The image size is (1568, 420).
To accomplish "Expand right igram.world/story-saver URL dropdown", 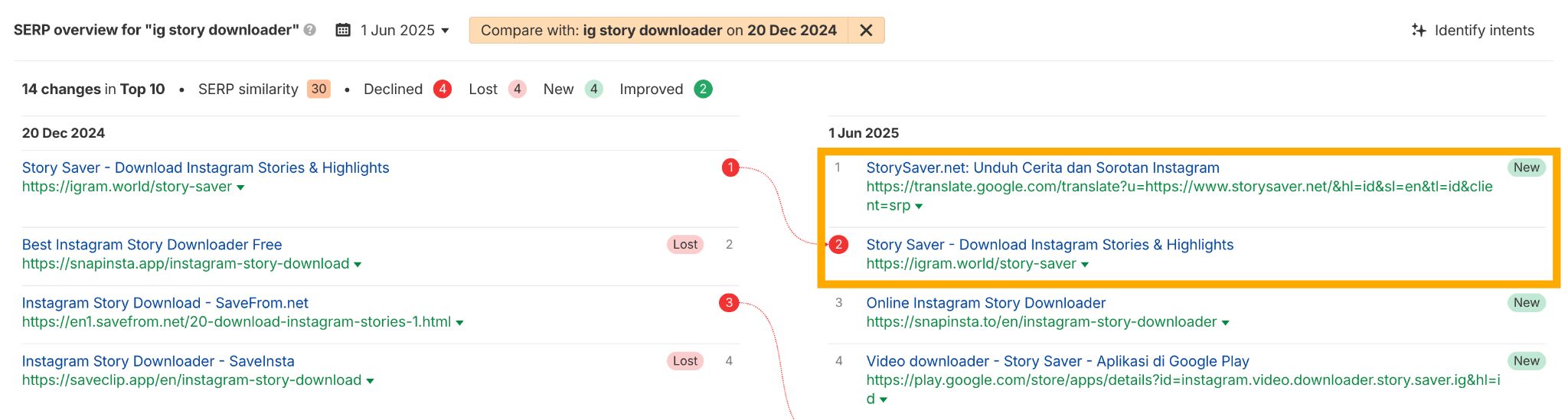I will pos(1085,265).
